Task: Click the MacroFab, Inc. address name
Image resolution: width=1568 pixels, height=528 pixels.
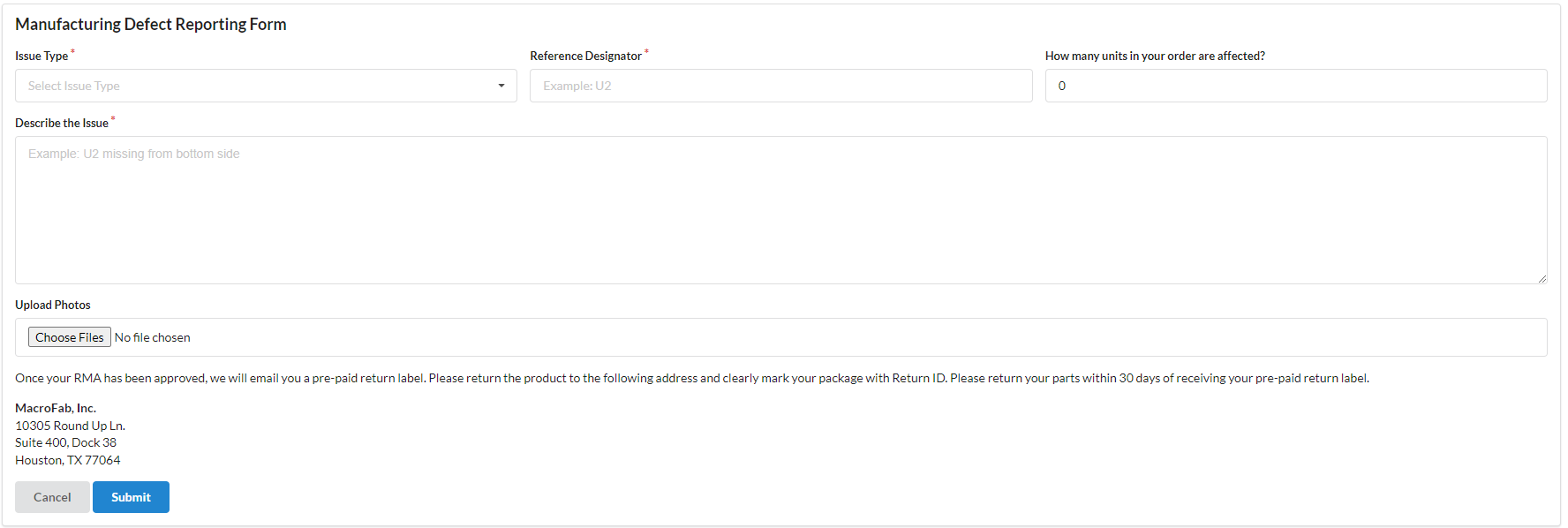Action: click(x=56, y=408)
